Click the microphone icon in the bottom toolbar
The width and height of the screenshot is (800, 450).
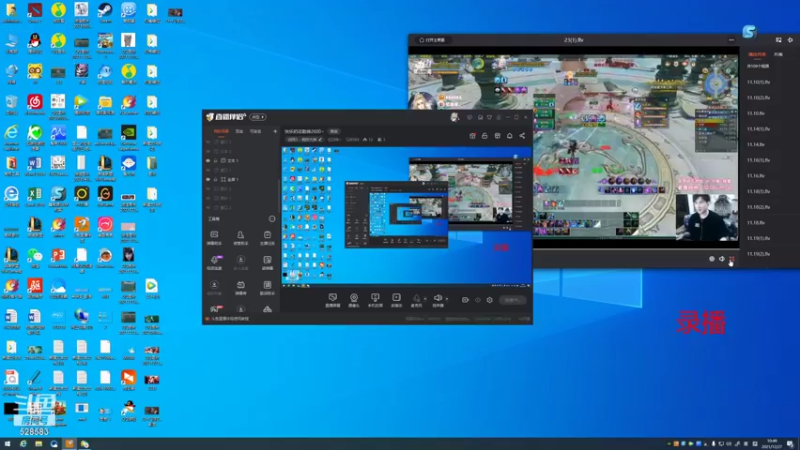[x=416, y=298]
